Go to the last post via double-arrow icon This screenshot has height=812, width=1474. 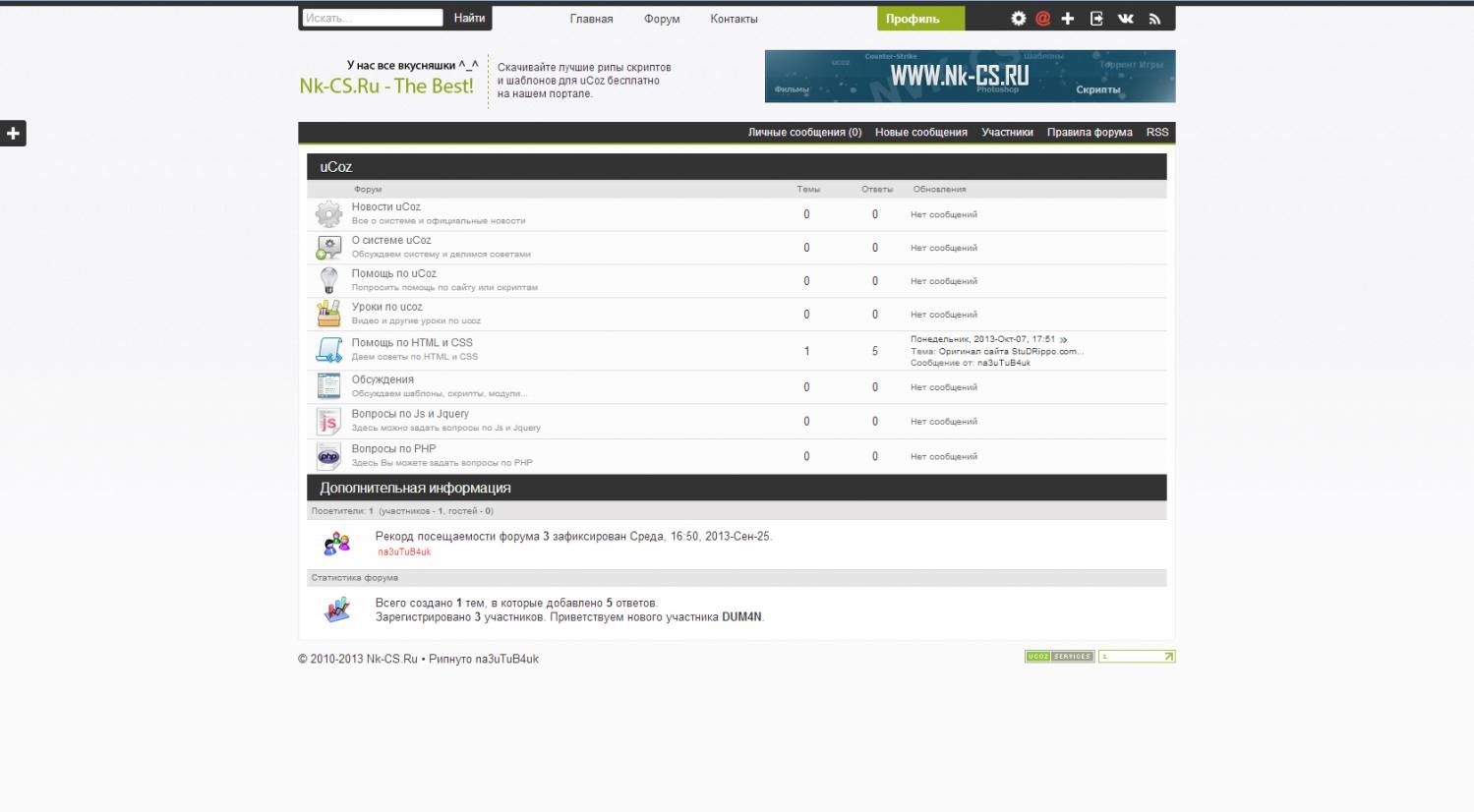point(1063,339)
